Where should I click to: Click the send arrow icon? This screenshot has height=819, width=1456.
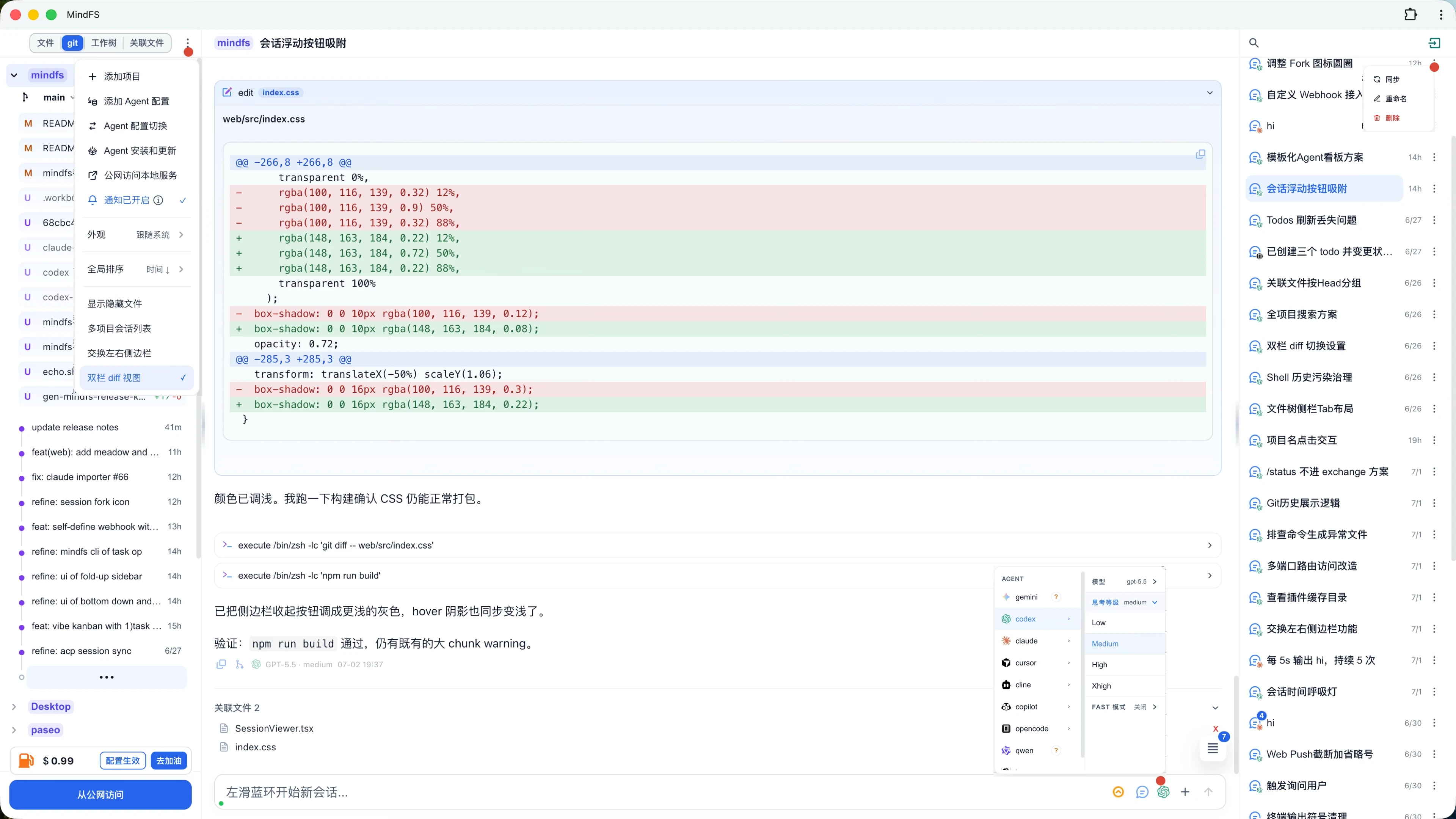point(1208,792)
